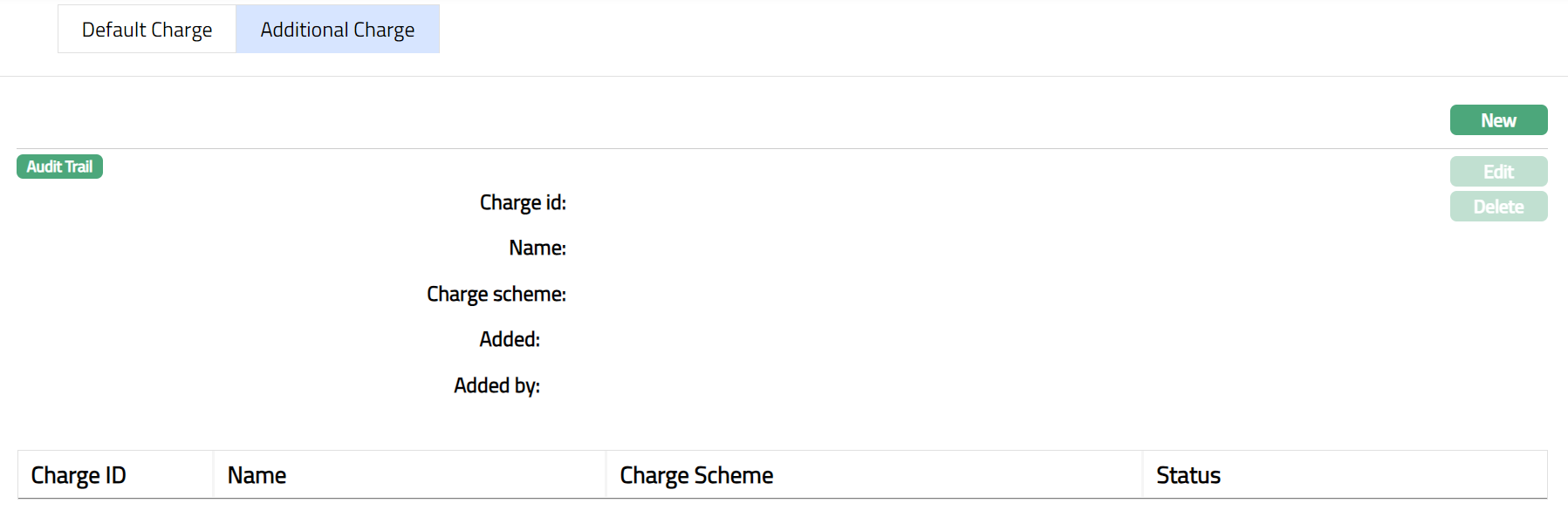Click the Name column header in table
This screenshot has width=1568, height=517.
[x=257, y=475]
